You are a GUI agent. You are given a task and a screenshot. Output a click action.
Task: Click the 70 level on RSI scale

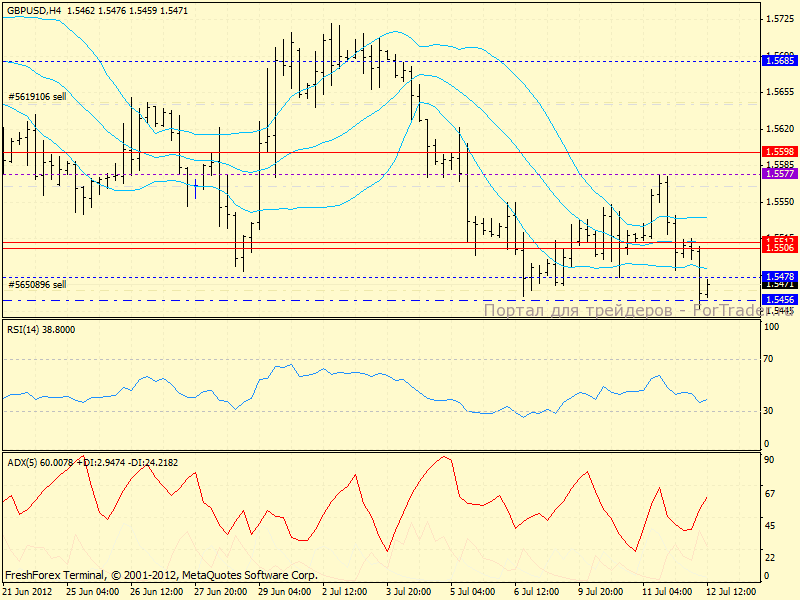tap(770, 358)
